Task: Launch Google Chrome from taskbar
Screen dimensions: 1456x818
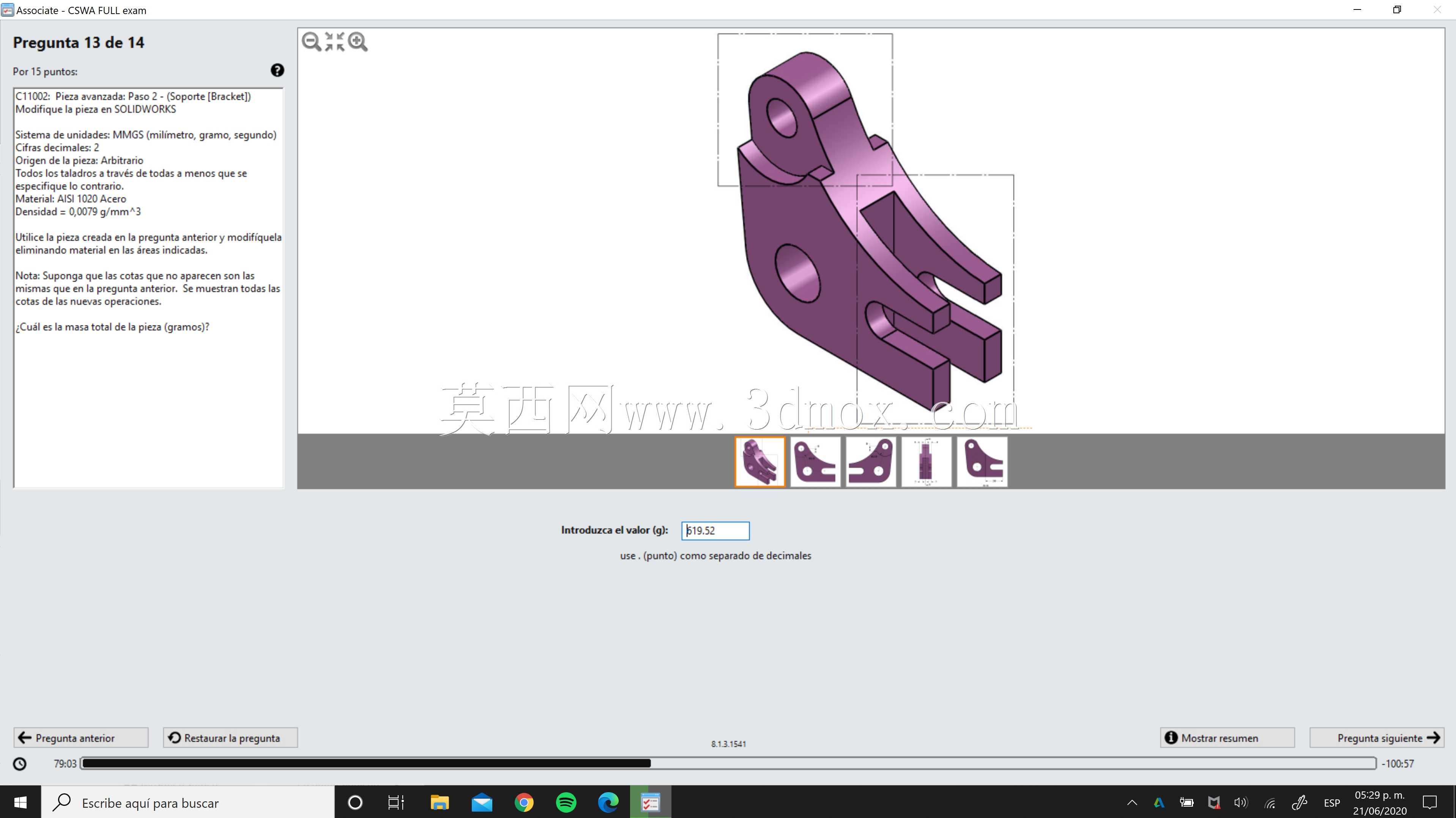Action: pos(524,802)
